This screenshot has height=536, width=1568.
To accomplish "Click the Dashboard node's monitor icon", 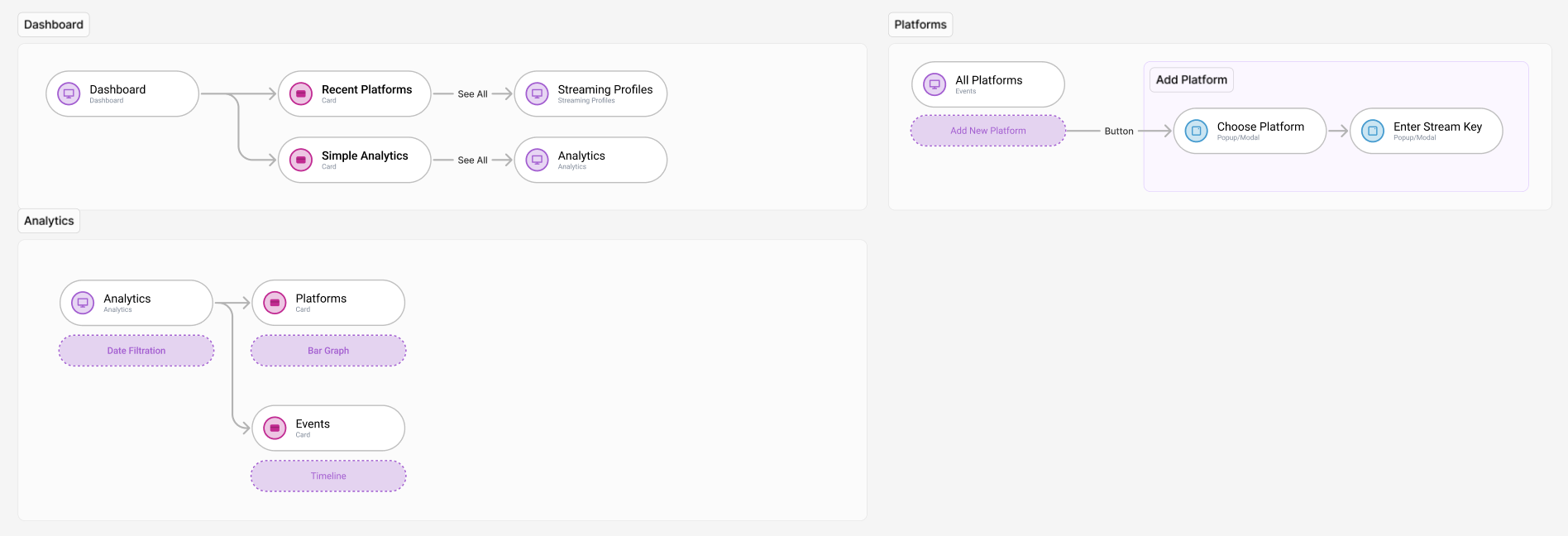I will (x=69, y=93).
